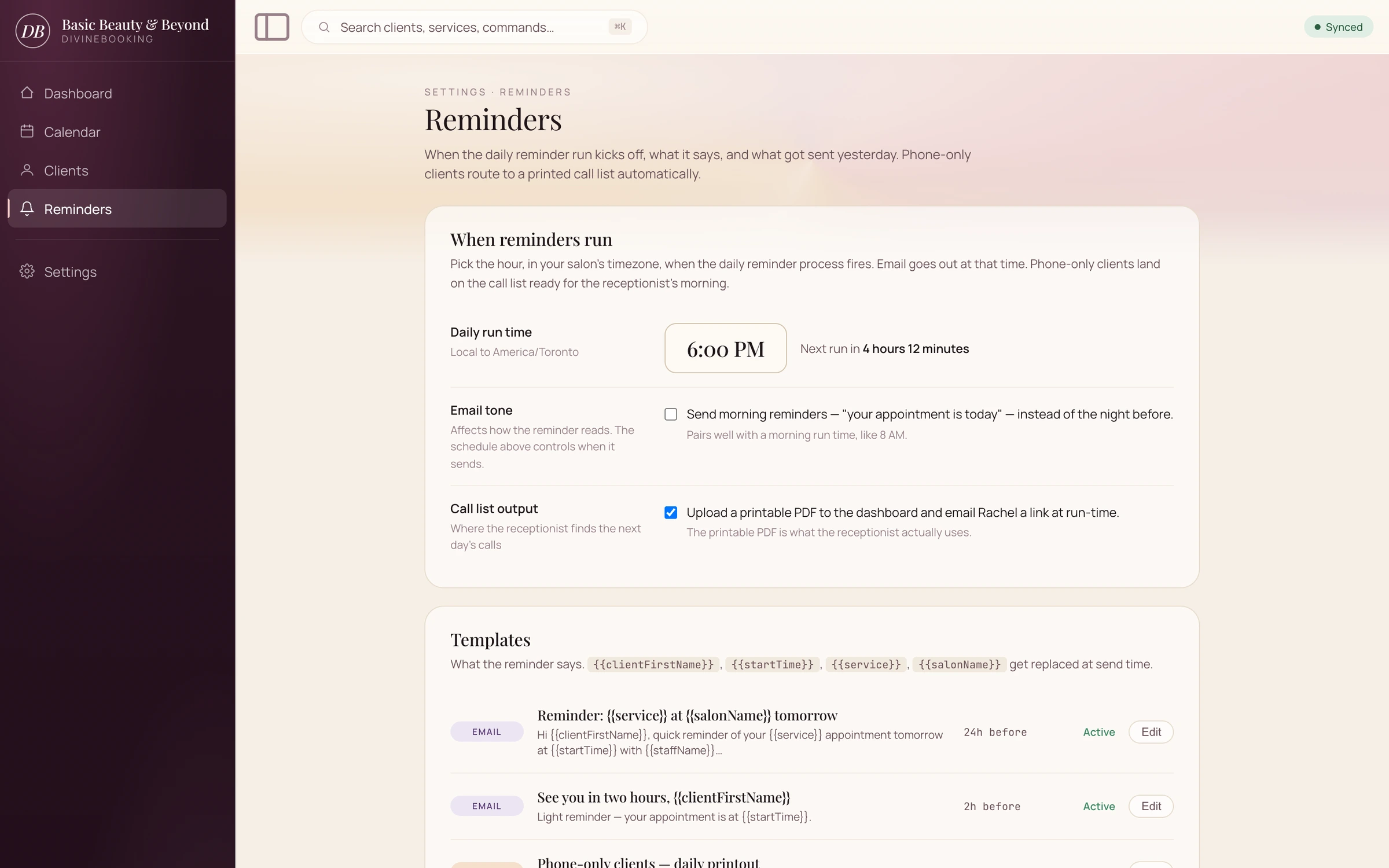The height and width of the screenshot is (868, 1389).
Task: Edit the 24h before reminder template
Action: point(1151,732)
